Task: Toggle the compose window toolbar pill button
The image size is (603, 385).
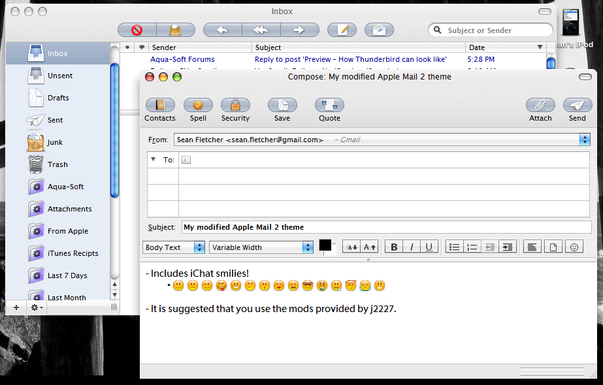Action: coord(585,77)
